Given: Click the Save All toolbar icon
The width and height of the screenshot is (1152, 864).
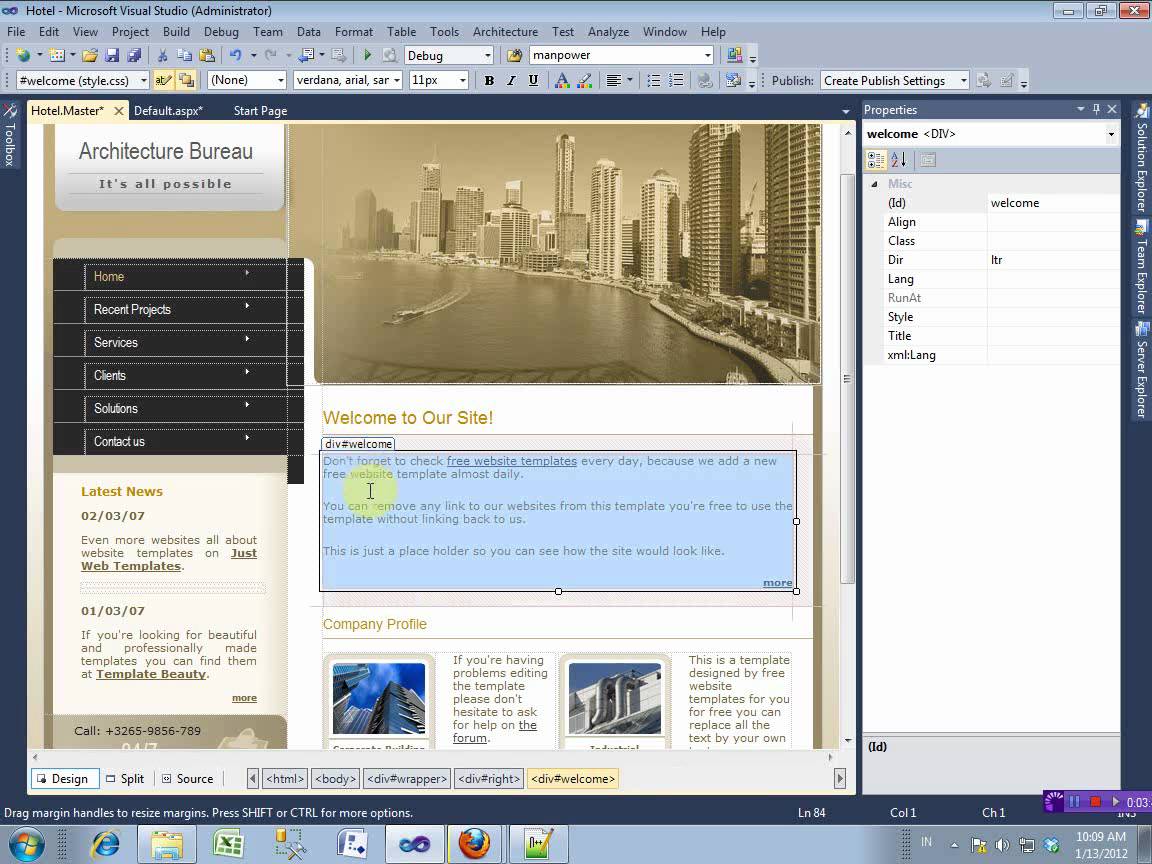Looking at the screenshot, I should pos(134,56).
